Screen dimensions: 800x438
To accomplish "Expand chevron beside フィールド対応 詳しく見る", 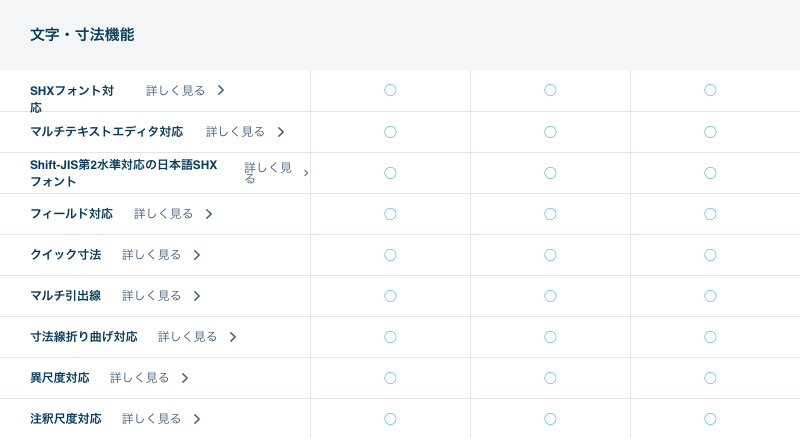I will point(209,214).
